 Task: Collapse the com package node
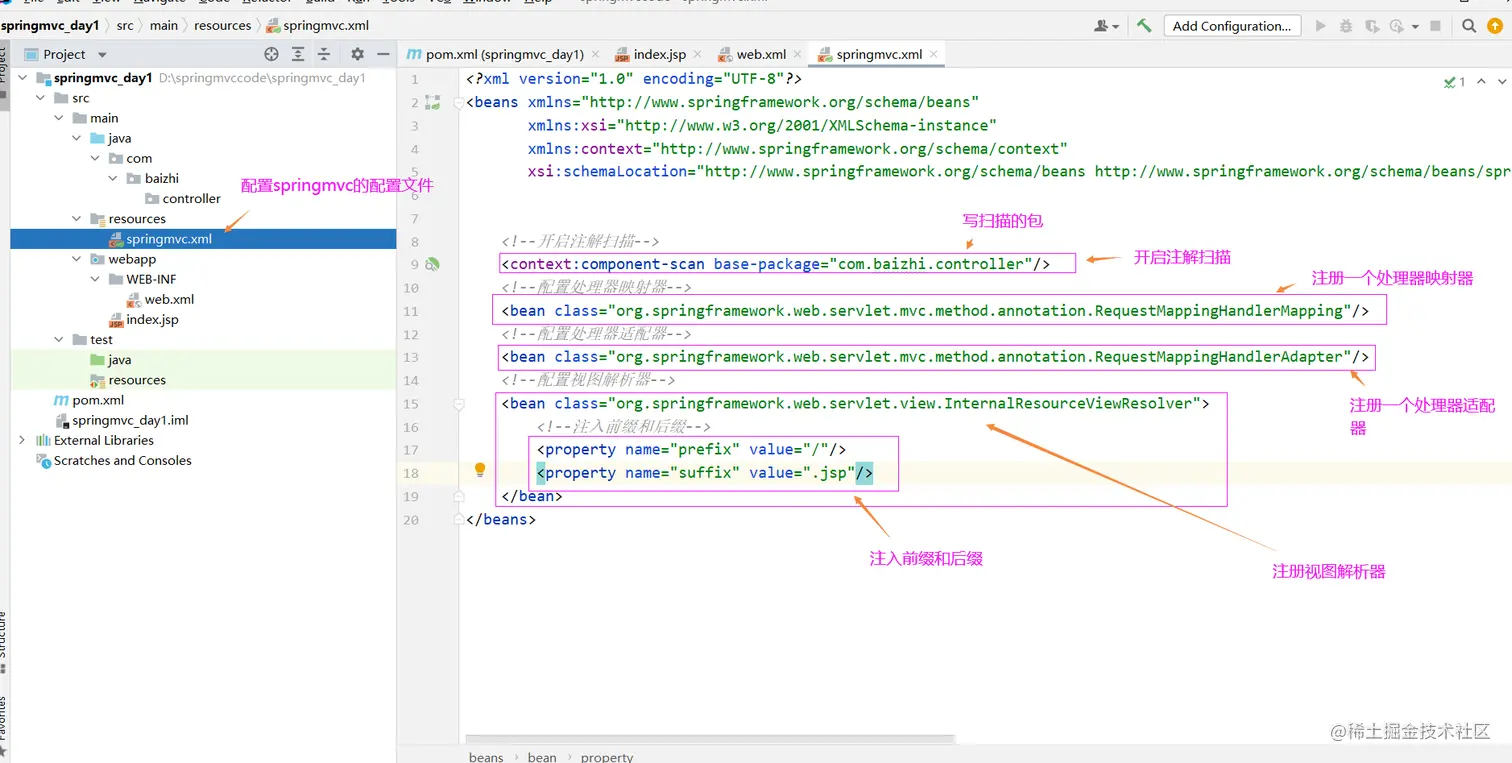pos(95,158)
